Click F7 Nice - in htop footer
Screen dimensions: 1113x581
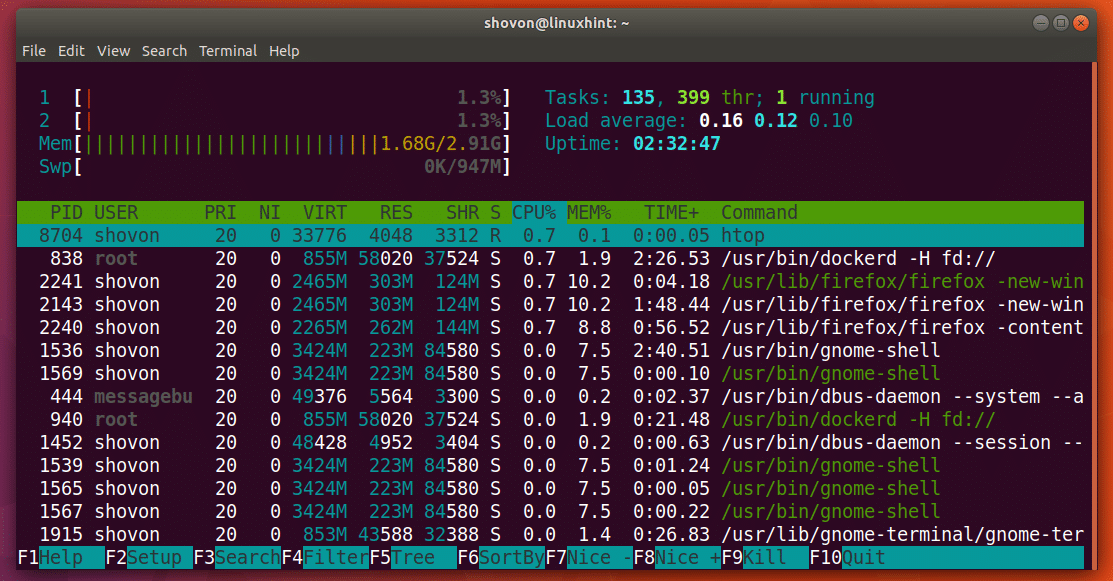589,558
